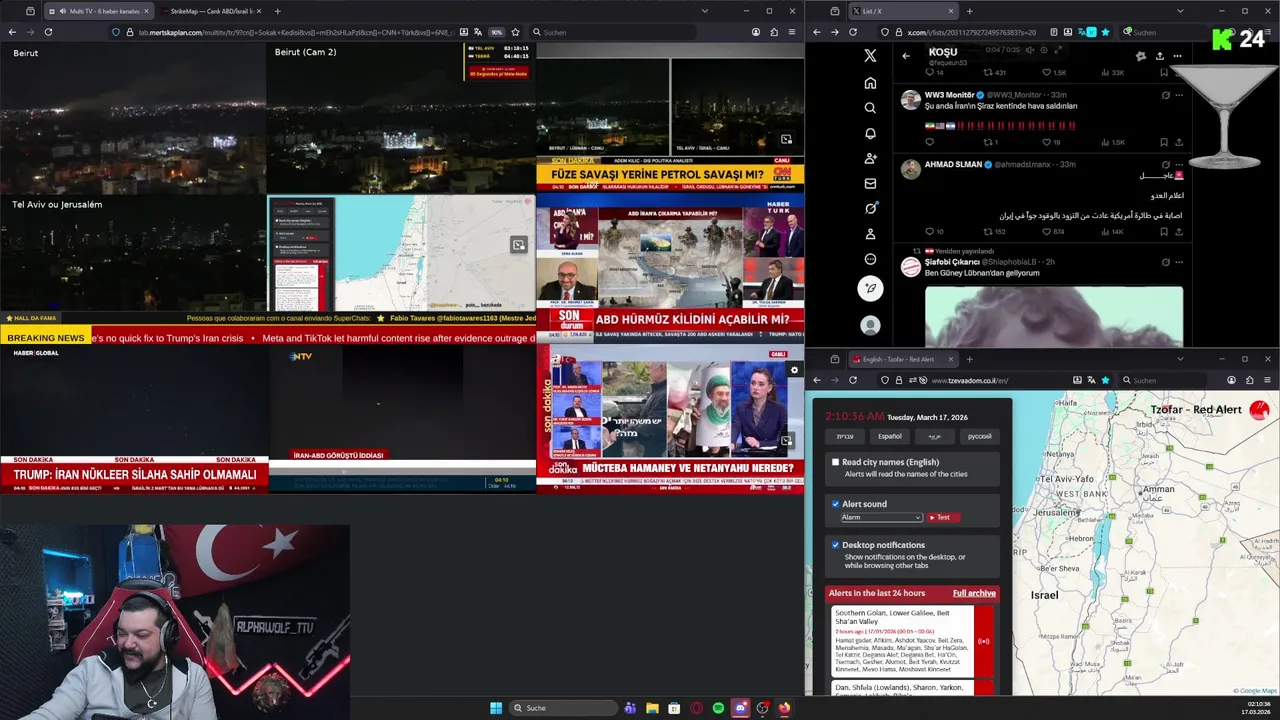Repost the AHMAD SLMAN post

click(x=988, y=231)
